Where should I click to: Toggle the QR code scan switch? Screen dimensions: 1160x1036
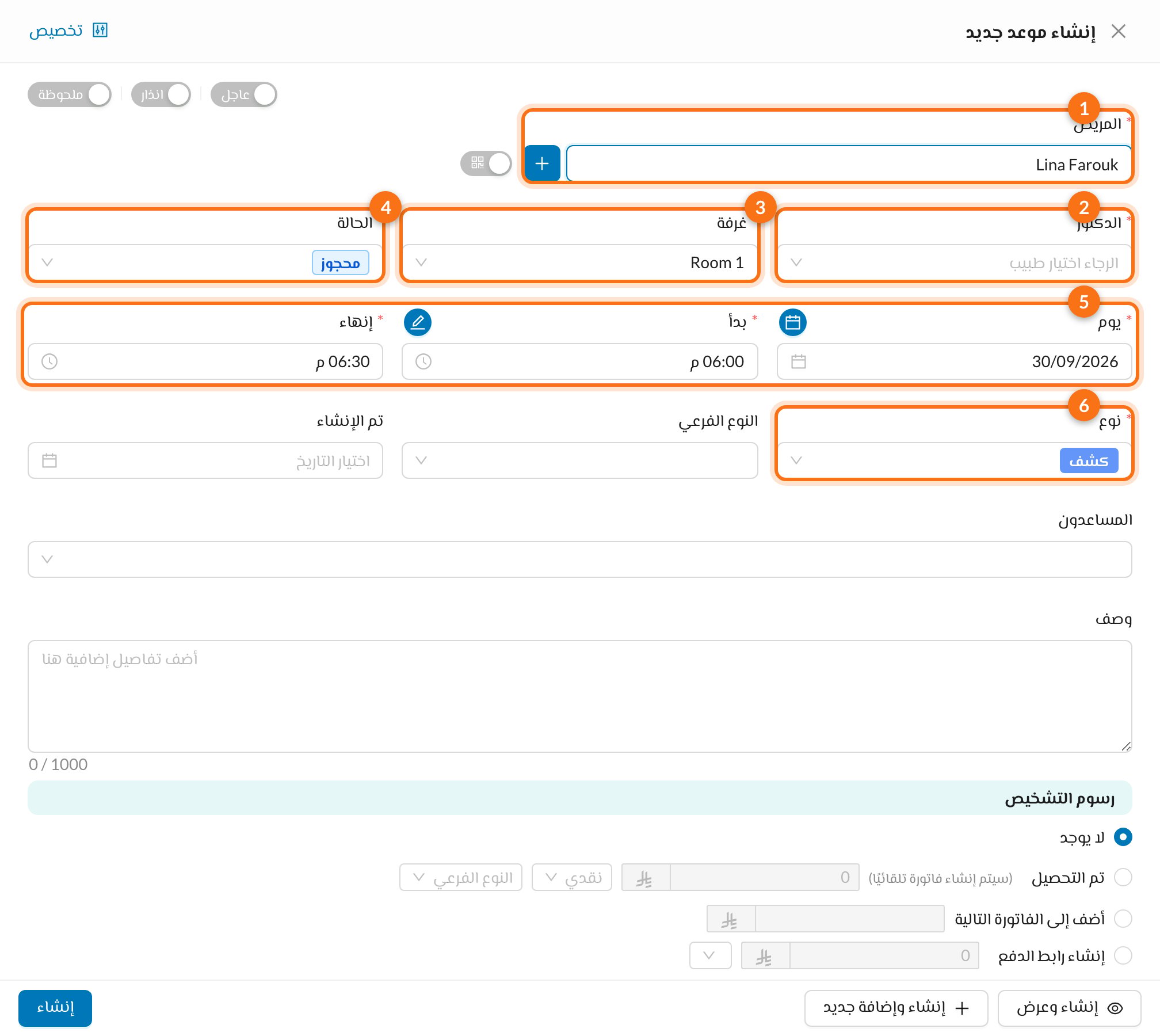486,163
